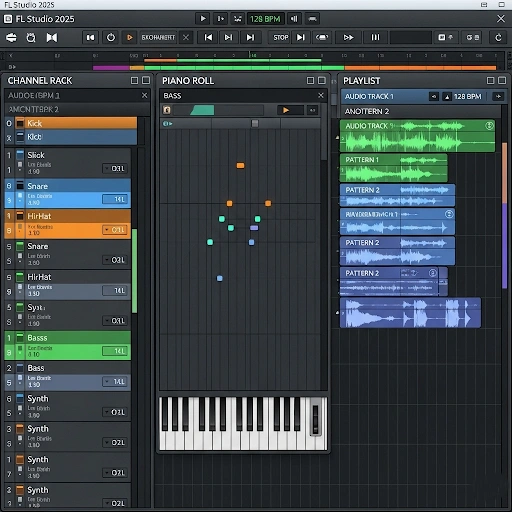Click the unlabeled blue waveform clip at playlist bottom

[410, 313]
